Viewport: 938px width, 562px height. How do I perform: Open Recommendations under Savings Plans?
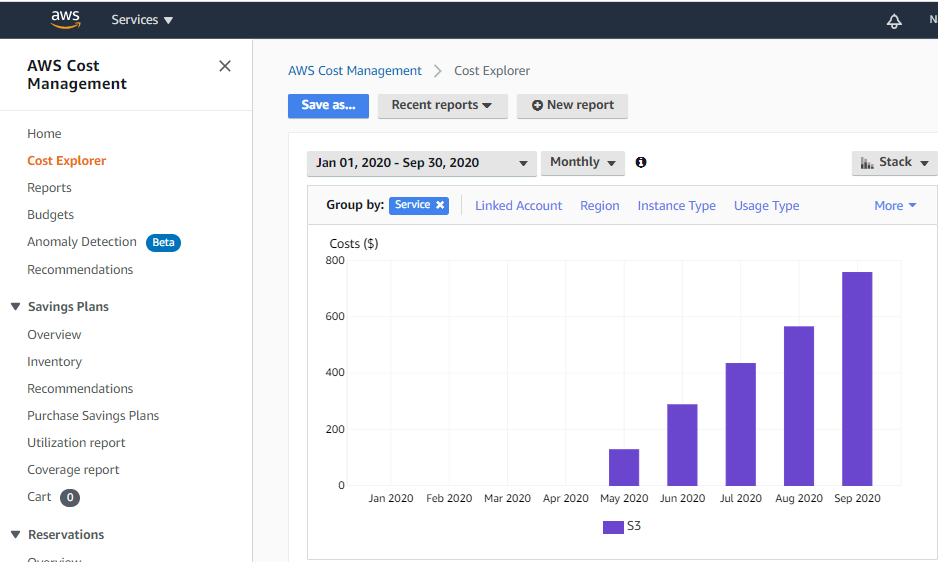pos(80,388)
